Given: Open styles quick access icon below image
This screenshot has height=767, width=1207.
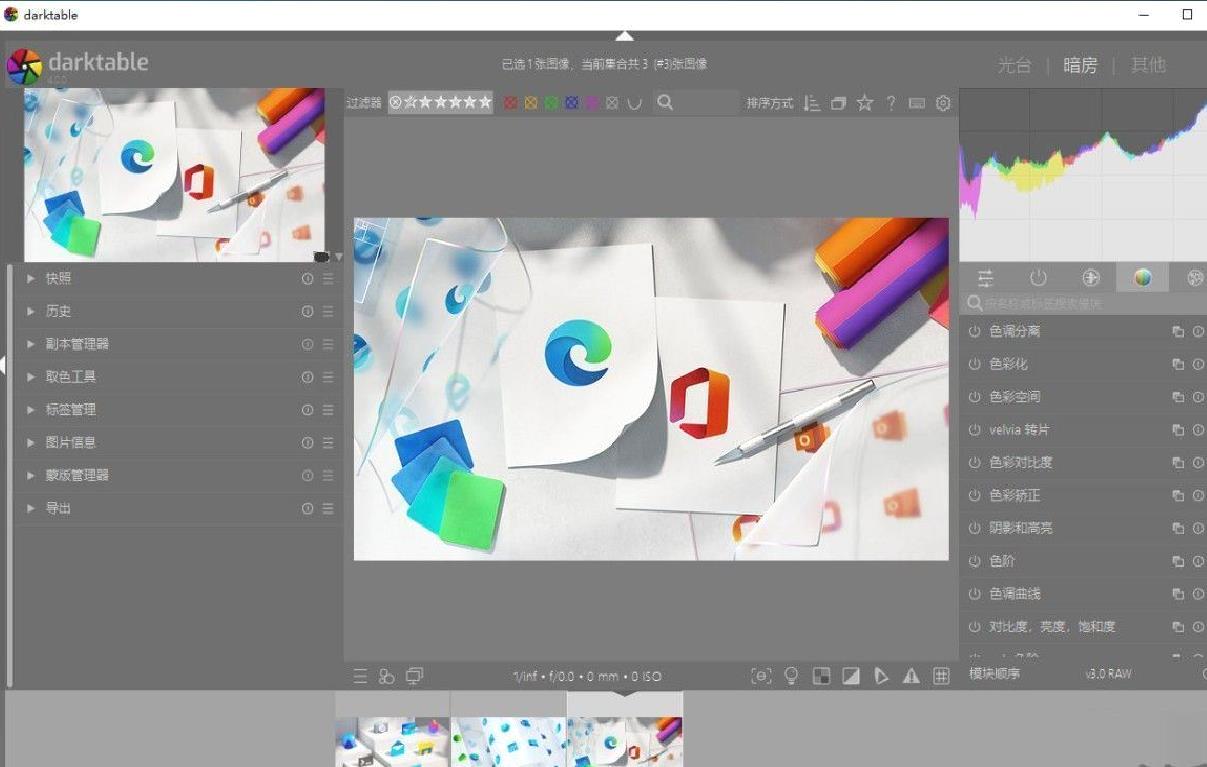Looking at the screenshot, I should pyautogui.click(x=387, y=676).
